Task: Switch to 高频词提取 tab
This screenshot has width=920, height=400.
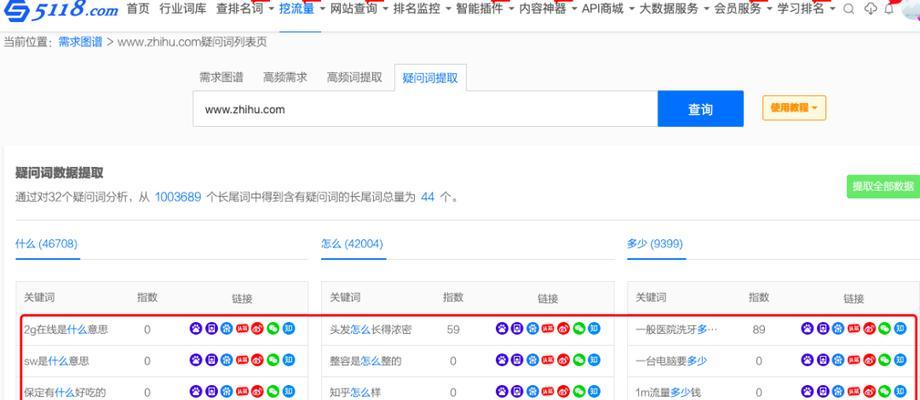Action: 354,77
